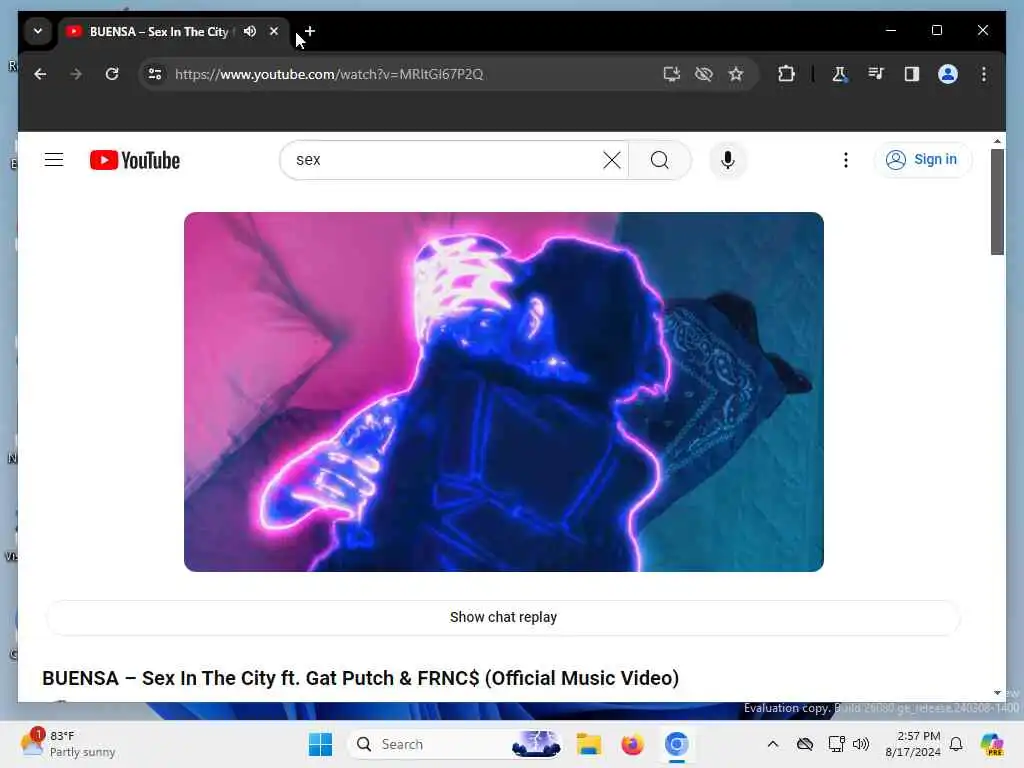1024x768 pixels.
Task: Open the tab search dropdown arrow
Action: click(38, 31)
